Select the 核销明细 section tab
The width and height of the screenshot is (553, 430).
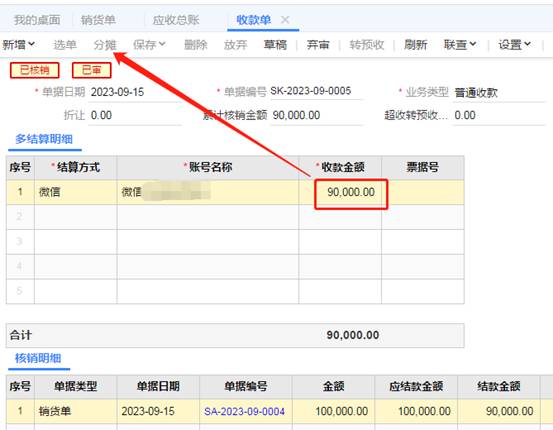pos(38,358)
